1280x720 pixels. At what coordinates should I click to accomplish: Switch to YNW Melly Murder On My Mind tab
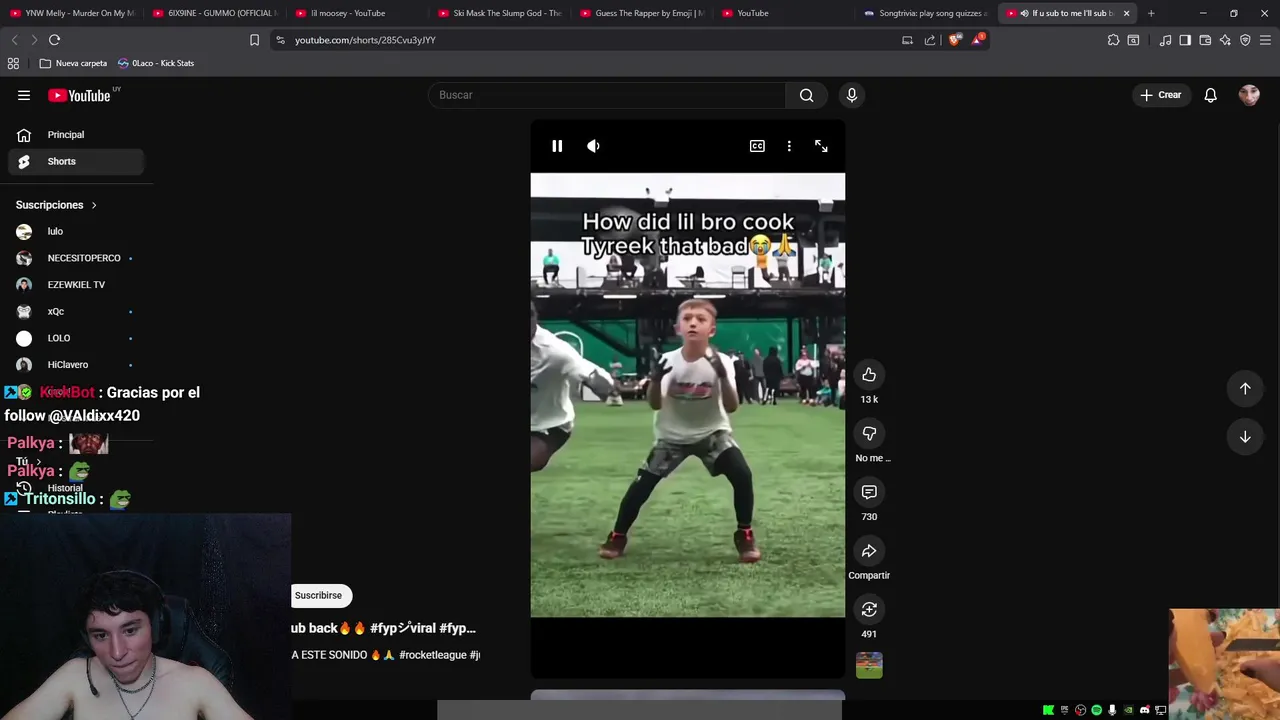pyautogui.click(x=71, y=13)
